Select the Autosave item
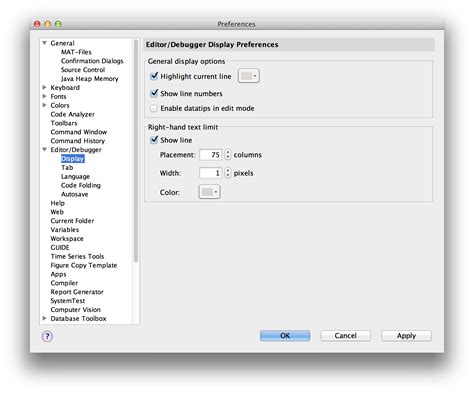The image size is (474, 394). pyautogui.click(x=75, y=194)
